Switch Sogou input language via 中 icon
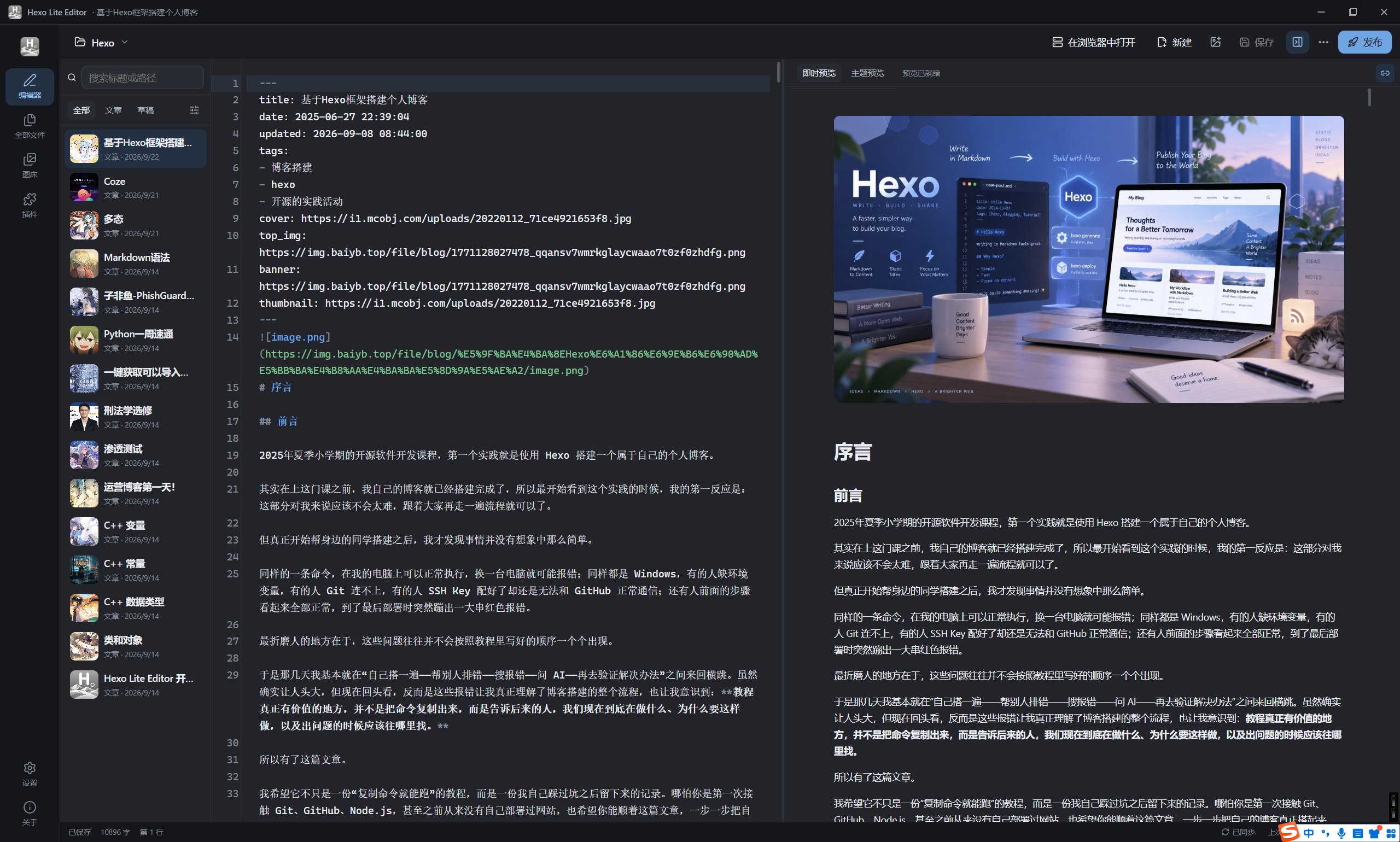 [x=1309, y=833]
